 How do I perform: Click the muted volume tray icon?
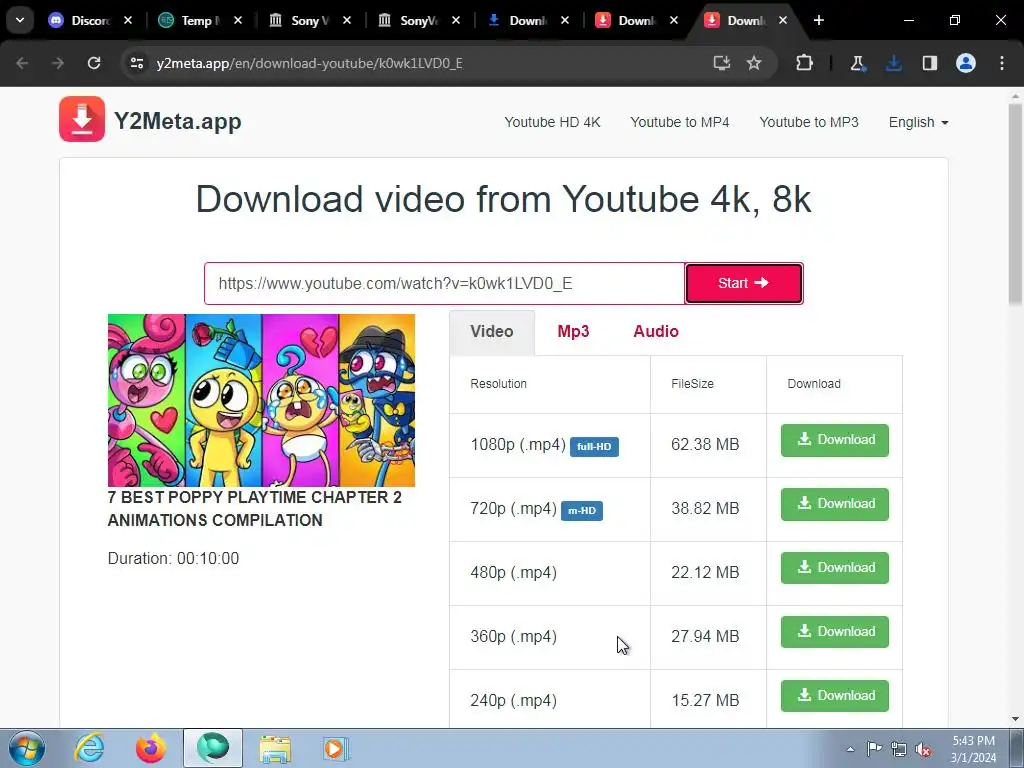click(x=923, y=749)
